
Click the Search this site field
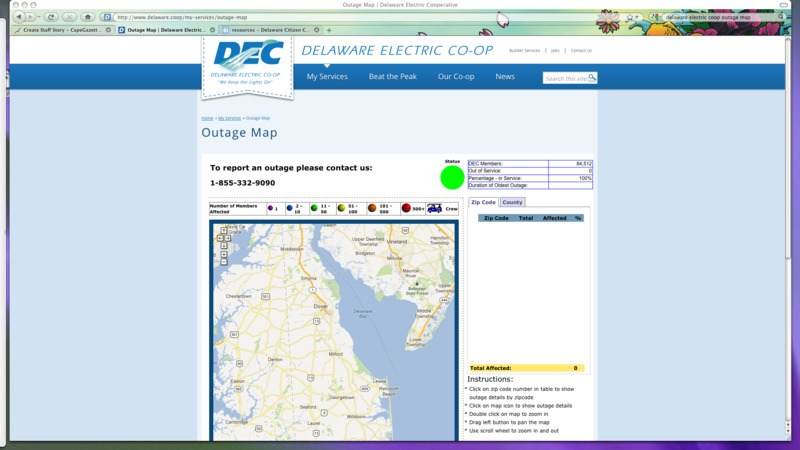point(565,78)
